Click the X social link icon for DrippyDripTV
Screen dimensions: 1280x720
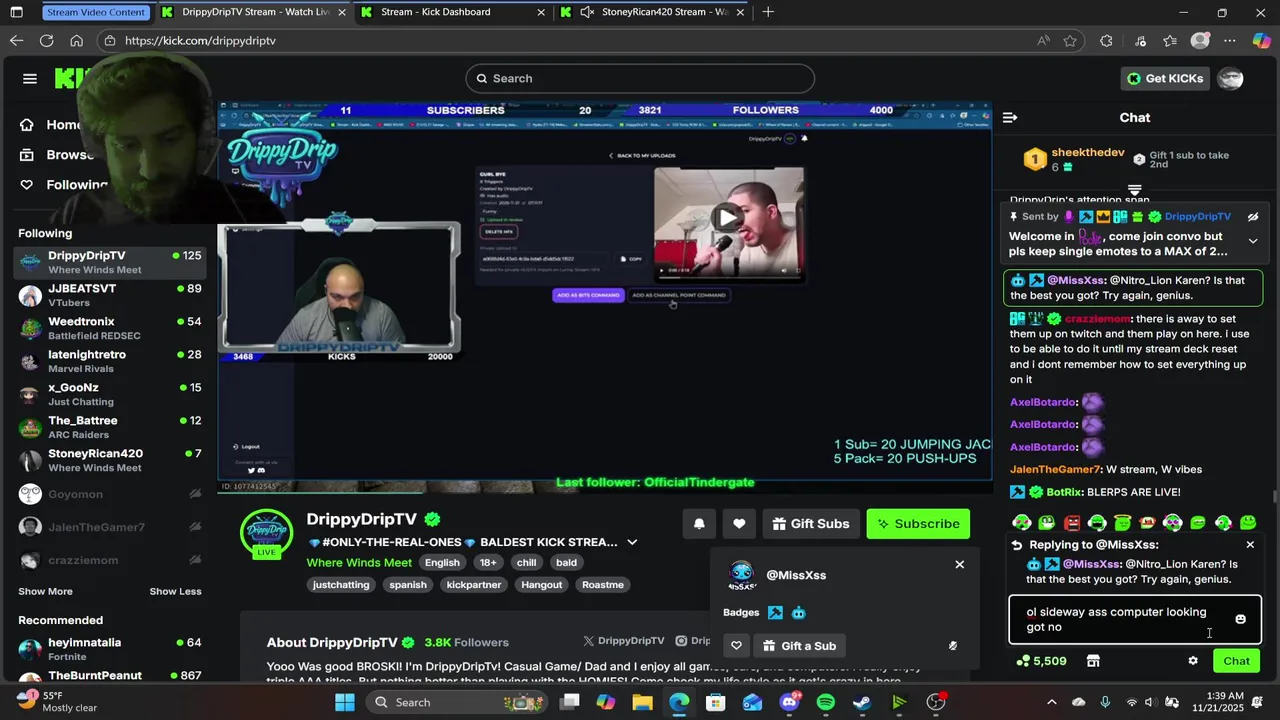click(588, 641)
